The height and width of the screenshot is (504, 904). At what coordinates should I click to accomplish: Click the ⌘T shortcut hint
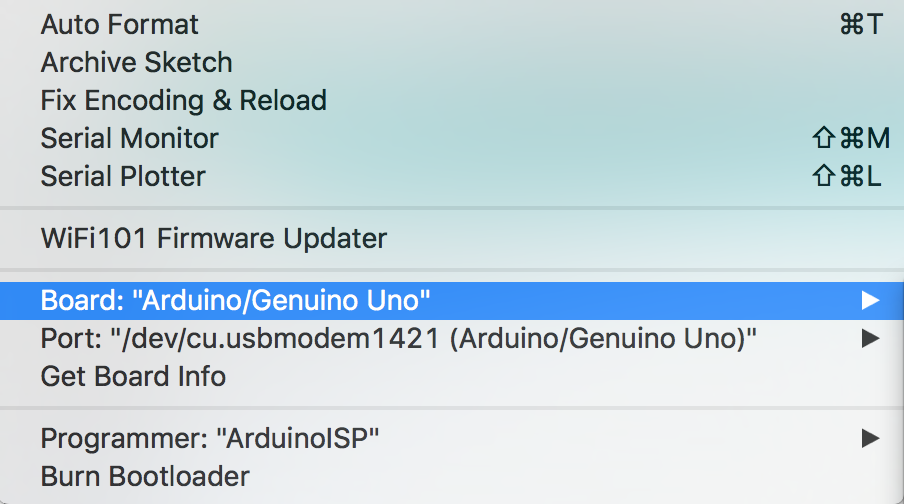pos(861,24)
